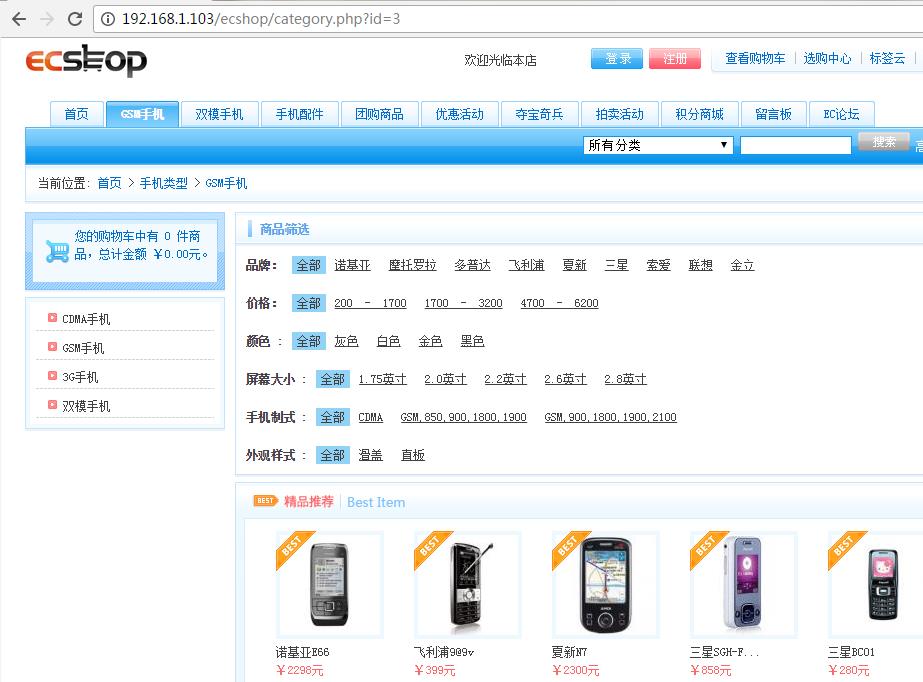Open 选购中心 link
Viewport: 923px width, 682px height.
click(827, 58)
